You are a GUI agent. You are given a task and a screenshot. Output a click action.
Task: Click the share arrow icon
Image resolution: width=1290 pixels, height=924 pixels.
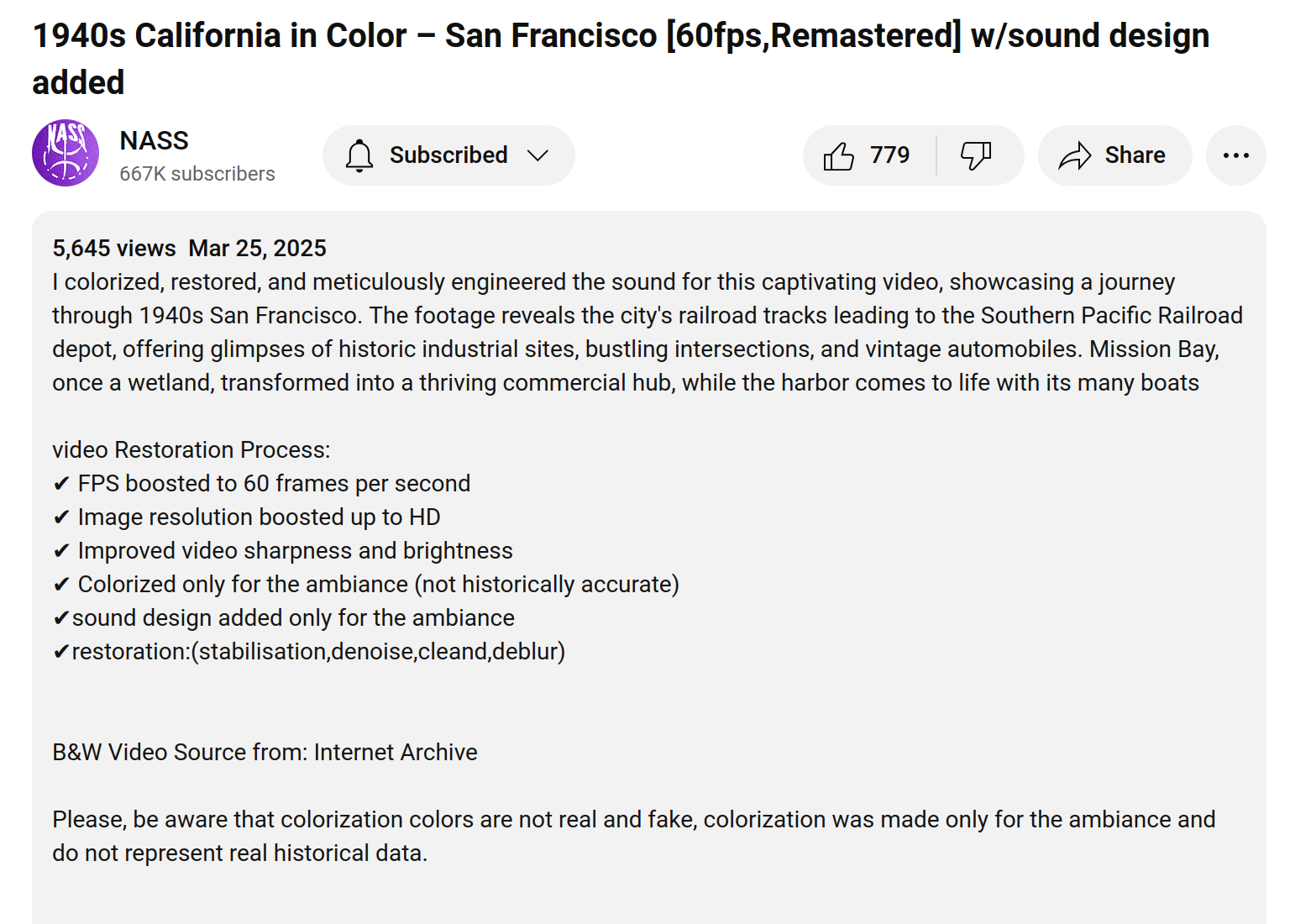point(1074,155)
